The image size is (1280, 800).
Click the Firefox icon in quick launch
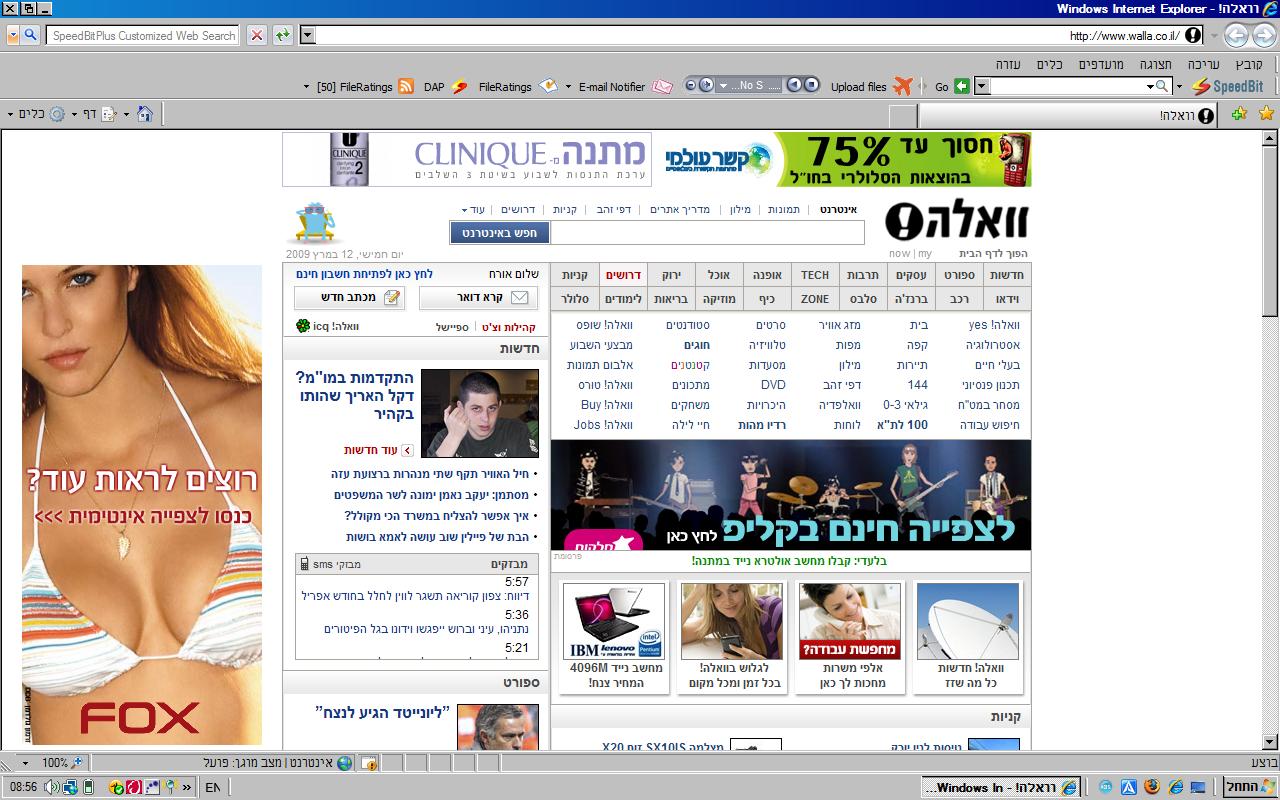coord(1151,787)
